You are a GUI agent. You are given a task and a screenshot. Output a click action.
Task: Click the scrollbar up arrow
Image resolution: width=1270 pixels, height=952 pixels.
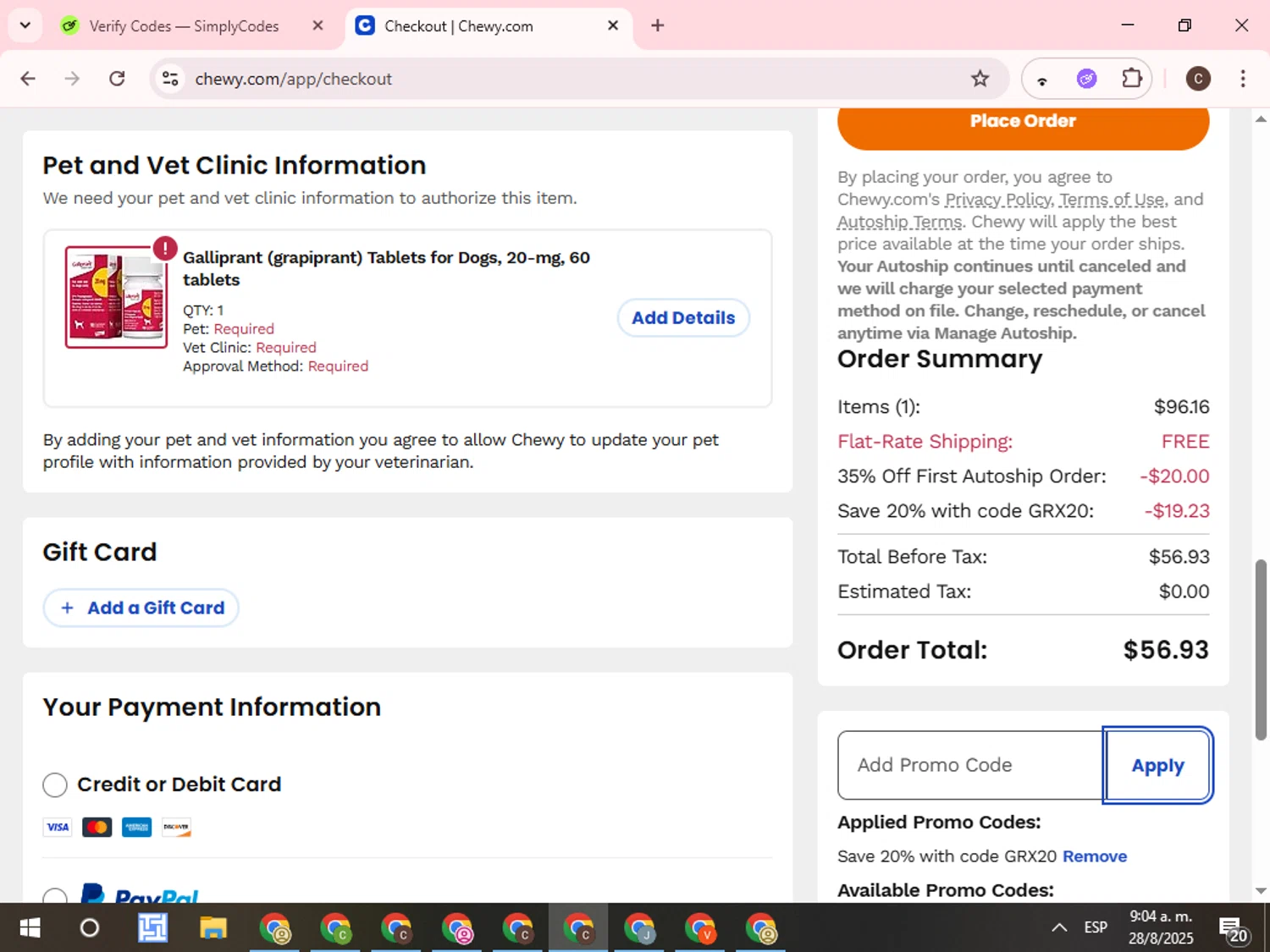click(1261, 119)
